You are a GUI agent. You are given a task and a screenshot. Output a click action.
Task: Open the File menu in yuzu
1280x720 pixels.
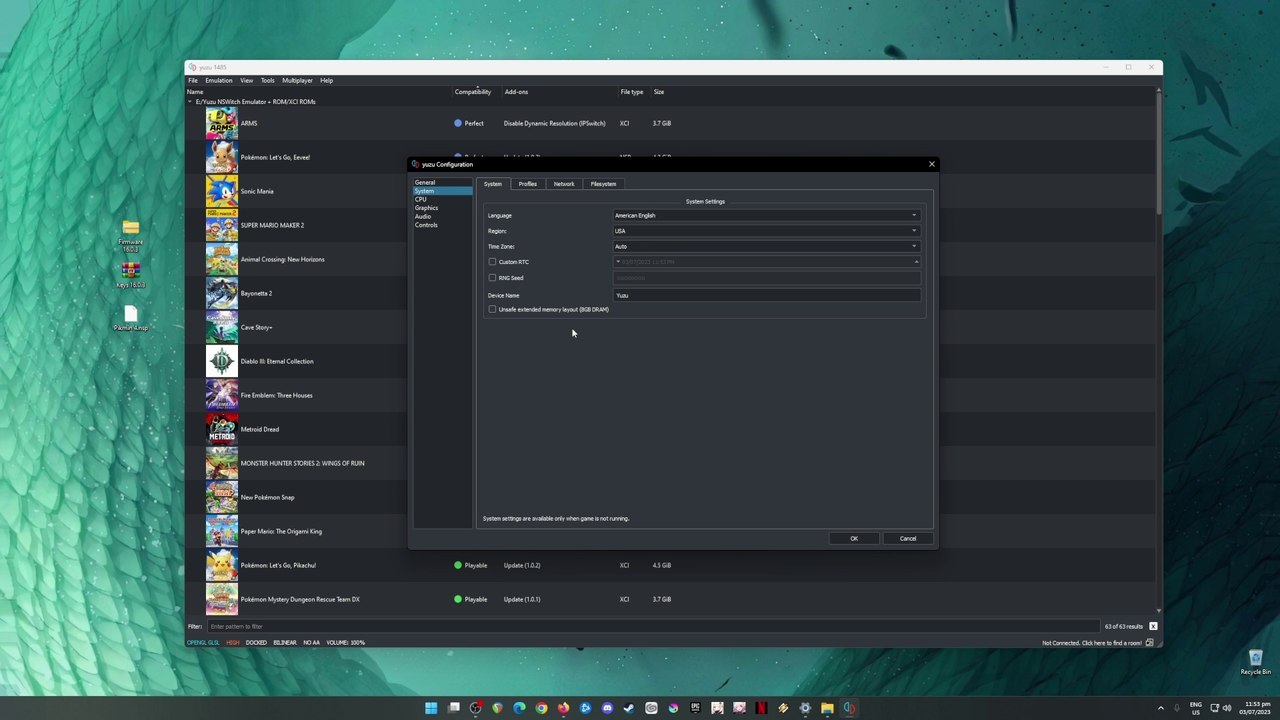tap(193, 80)
